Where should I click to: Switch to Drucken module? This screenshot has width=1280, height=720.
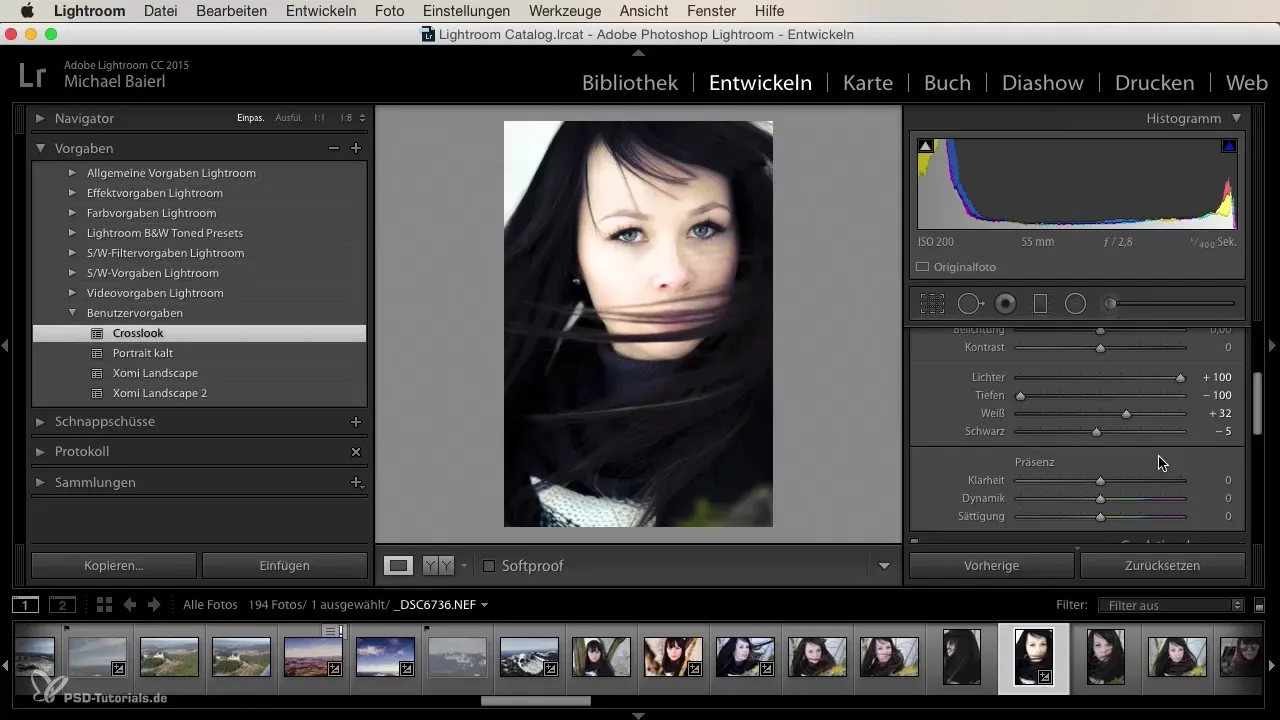1154,83
